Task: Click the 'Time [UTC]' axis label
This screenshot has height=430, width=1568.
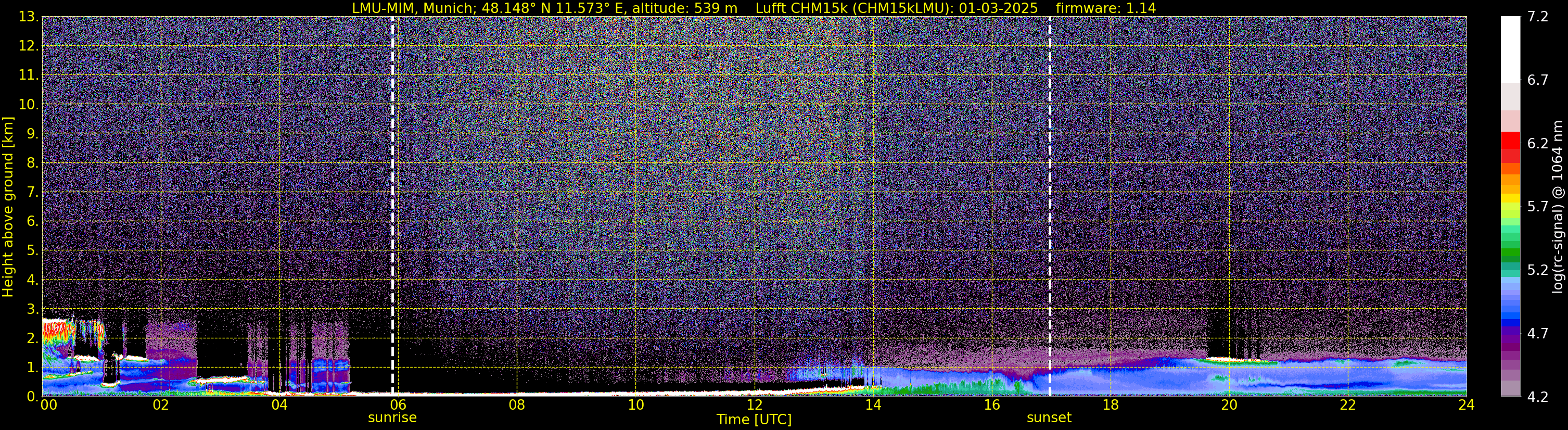Action: [754, 420]
